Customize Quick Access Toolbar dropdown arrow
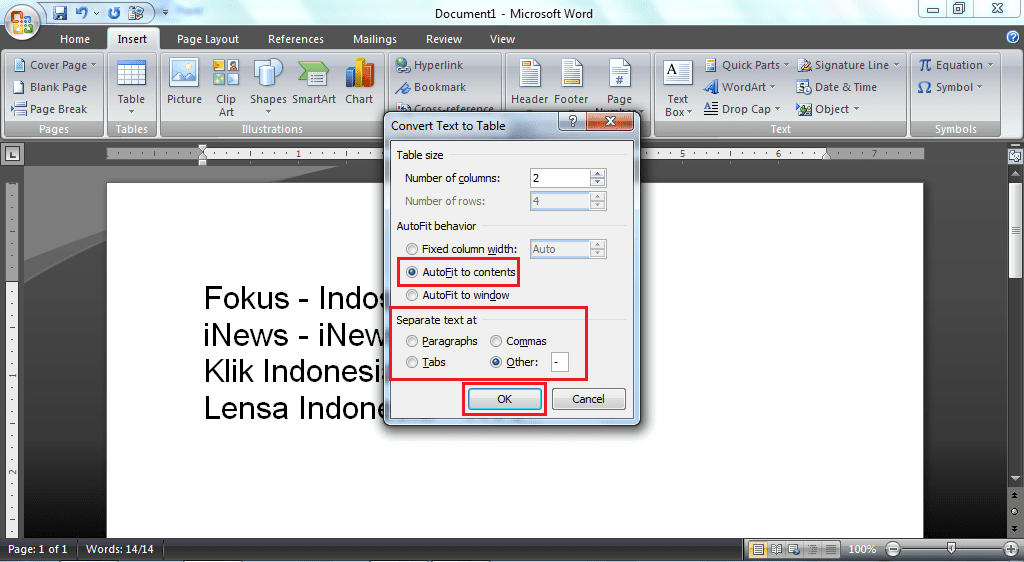The width and height of the screenshot is (1024, 562). (165, 12)
